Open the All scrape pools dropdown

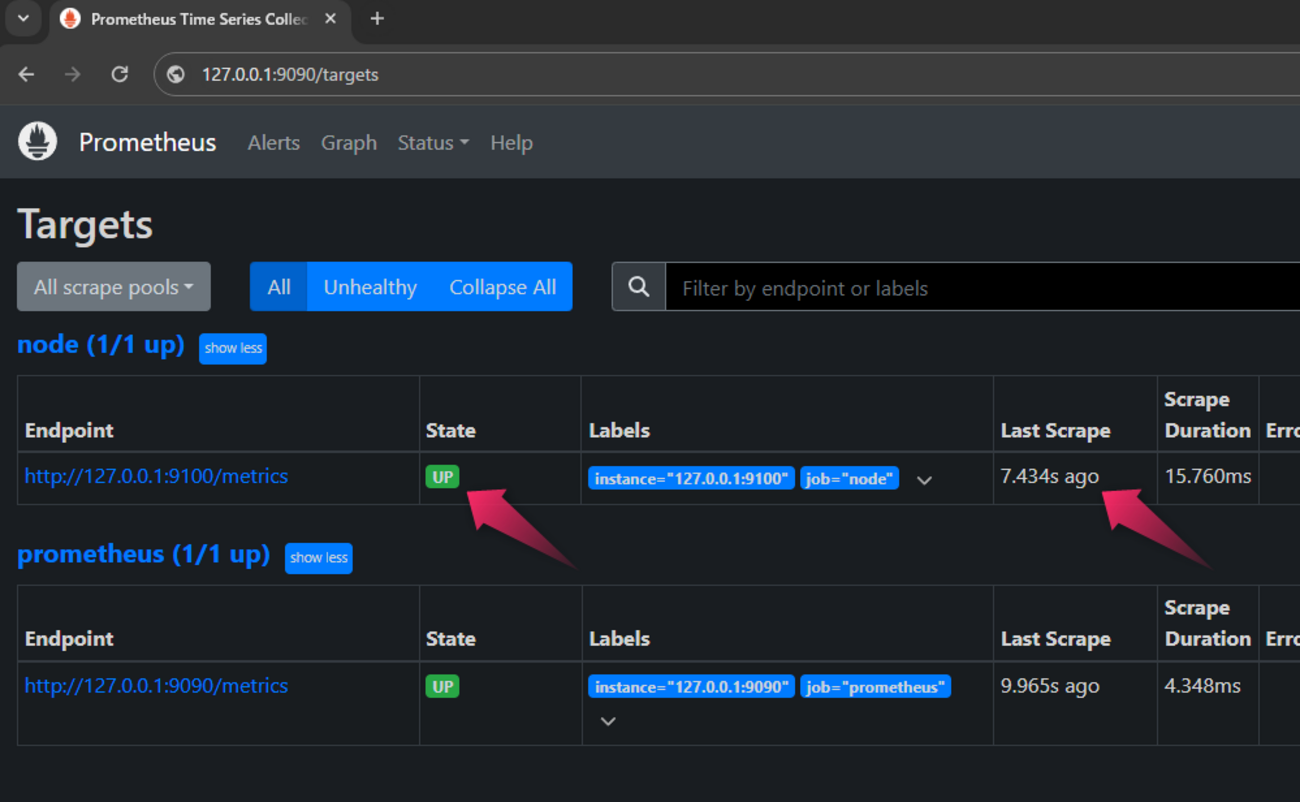tap(114, 287)
